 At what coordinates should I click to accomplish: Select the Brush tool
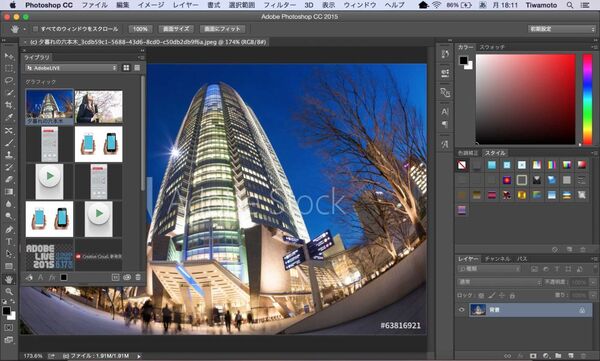click(8, 142)
